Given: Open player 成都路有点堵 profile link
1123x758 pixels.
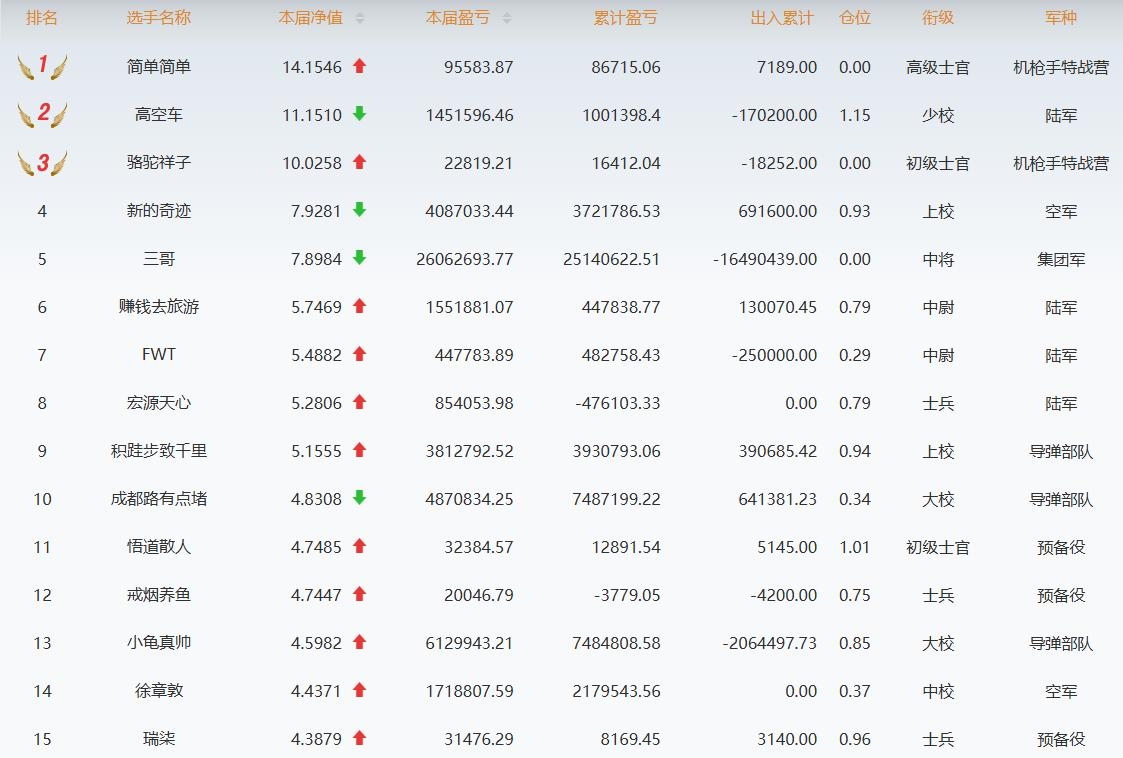Looking at the screenshot, I should pyautogui.click(x=159, y=499).
